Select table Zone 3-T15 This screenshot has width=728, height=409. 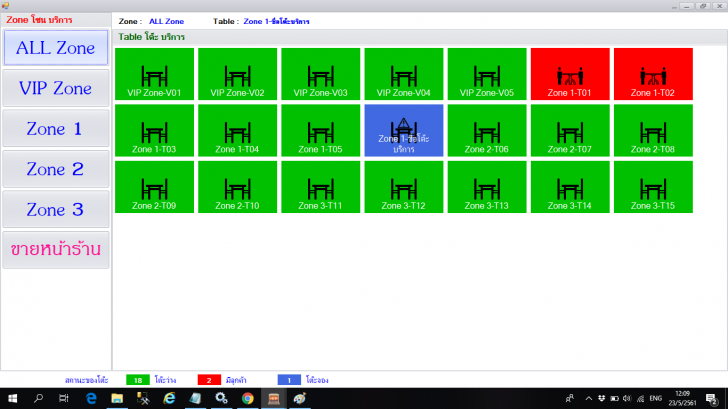tap(653, 187)
